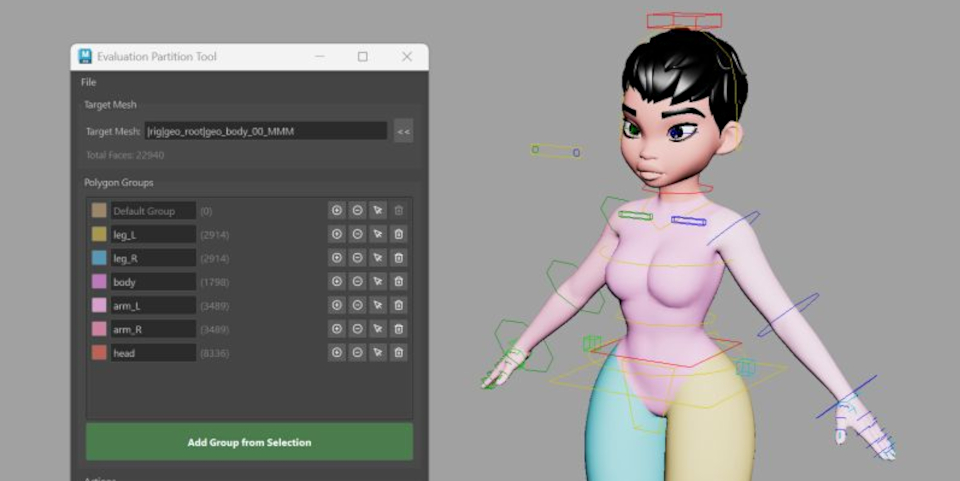Click the arm_R group name field

[x=153, y=329]
